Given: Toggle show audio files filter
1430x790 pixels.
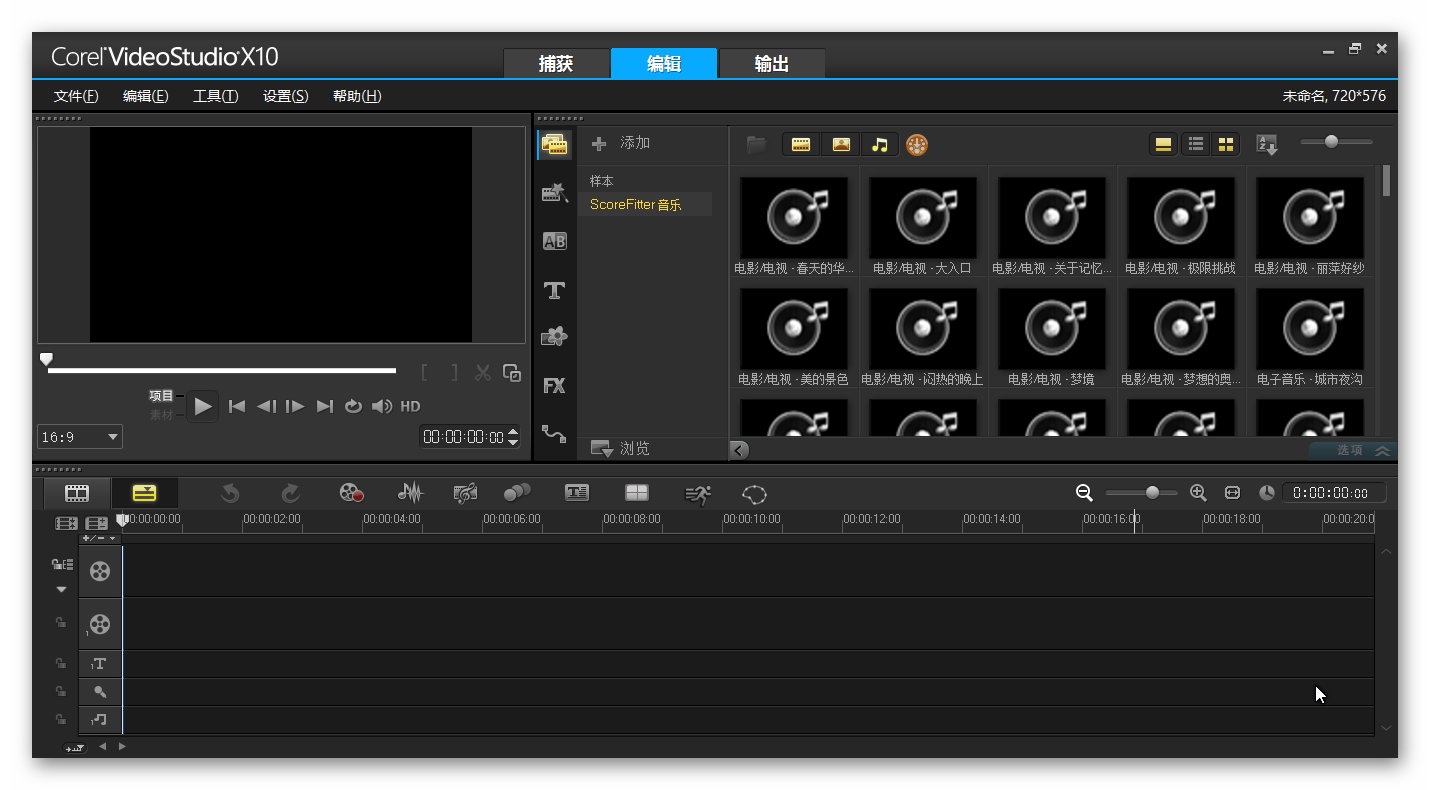Looking at the screenshot, I should (x=879, y=145).
